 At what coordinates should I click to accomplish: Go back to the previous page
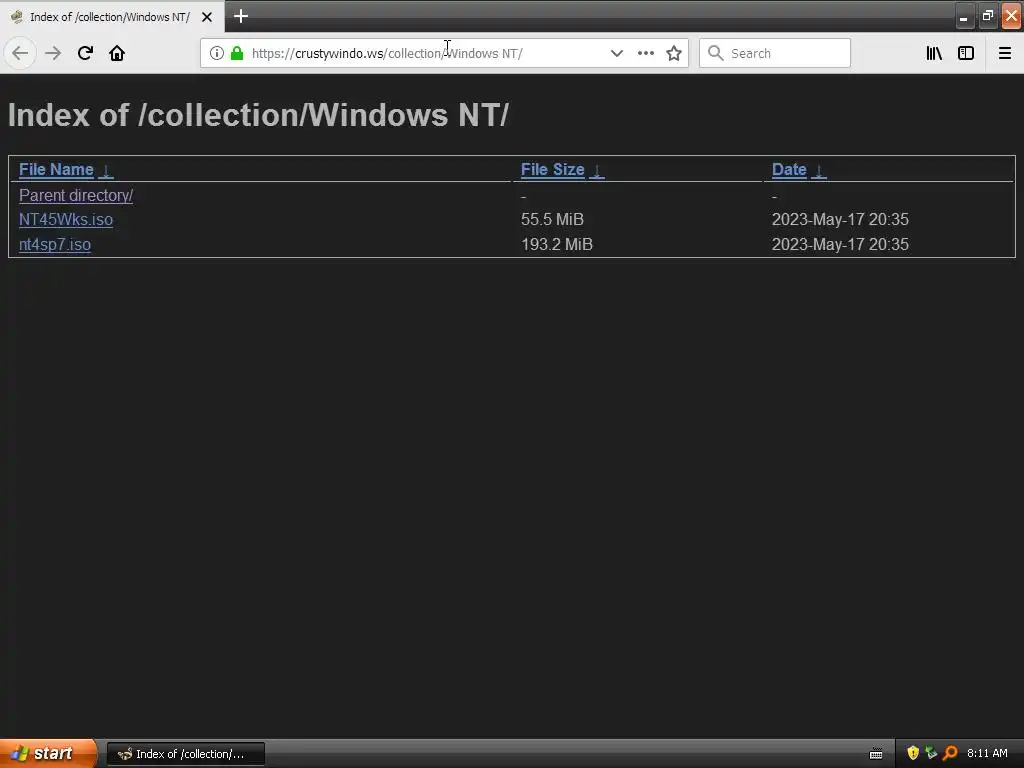pos(20,53)
